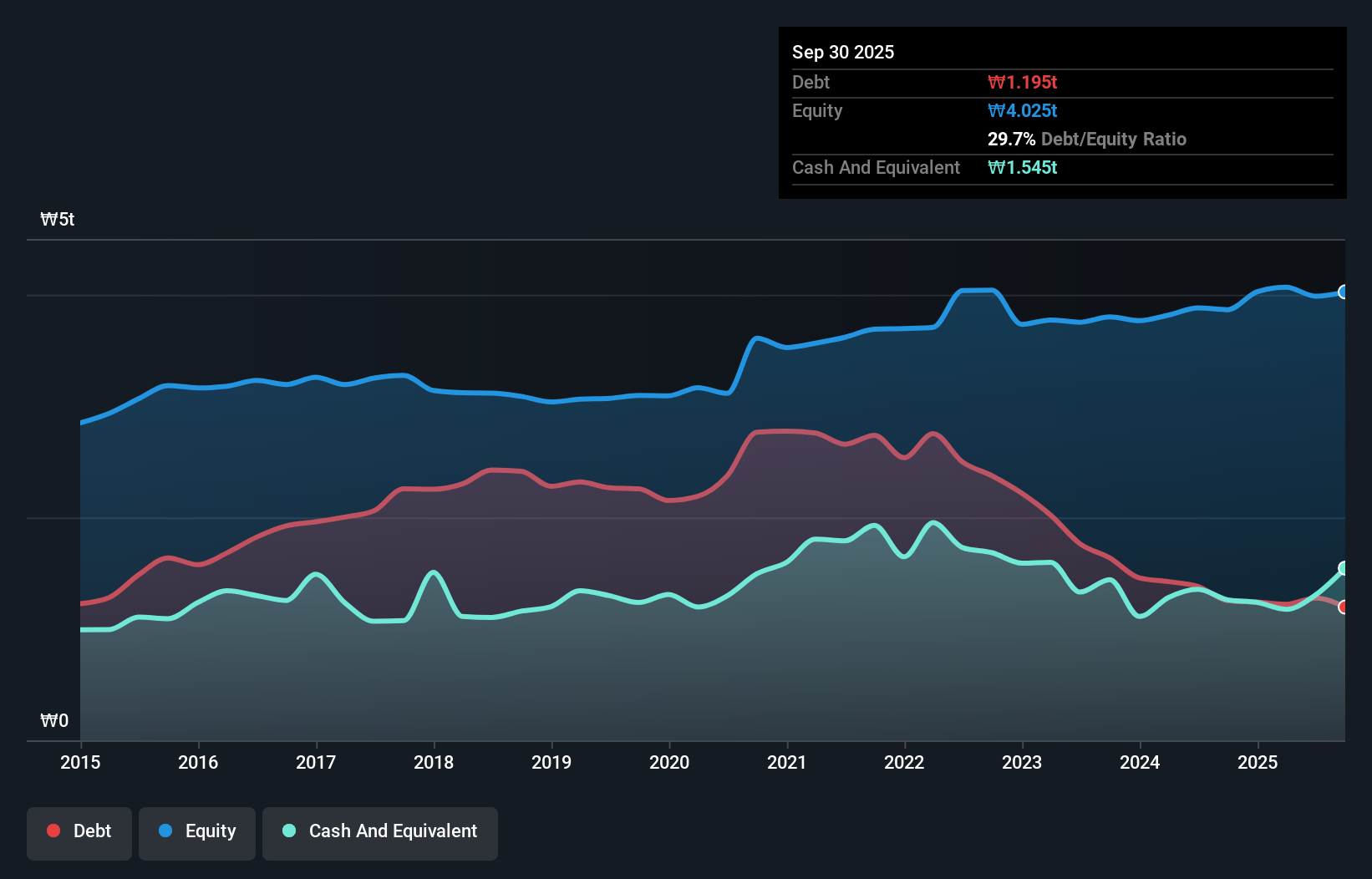Click the 2020 x-axis label
Image resolution: width=1372 pixels, height=879 pixels.
(669, 762)
